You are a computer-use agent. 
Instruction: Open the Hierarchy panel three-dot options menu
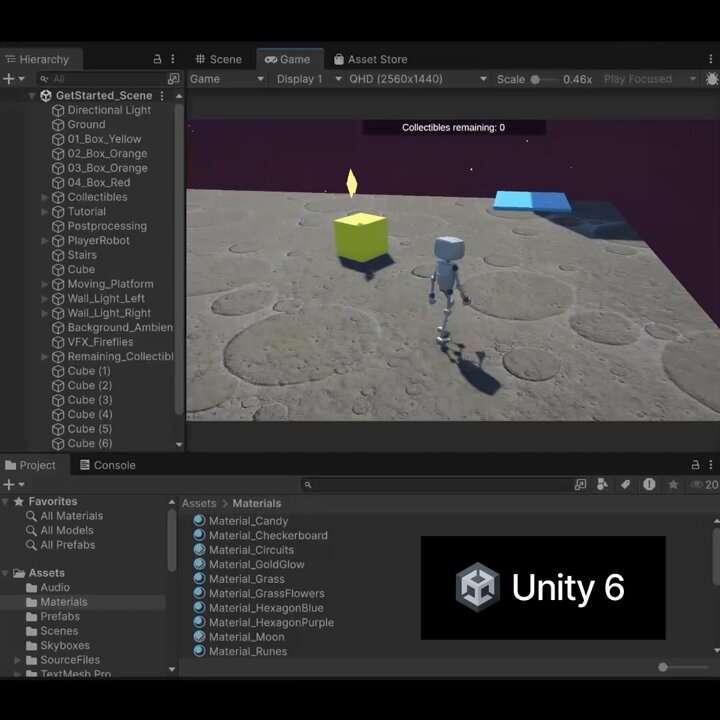[x=173, y=59]
